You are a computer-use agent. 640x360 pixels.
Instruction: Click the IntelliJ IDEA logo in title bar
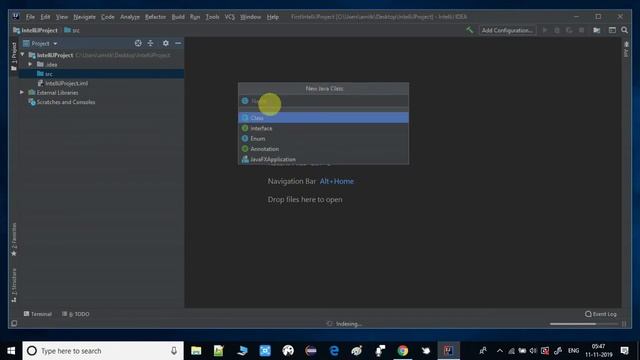click(x=16, y=16)
